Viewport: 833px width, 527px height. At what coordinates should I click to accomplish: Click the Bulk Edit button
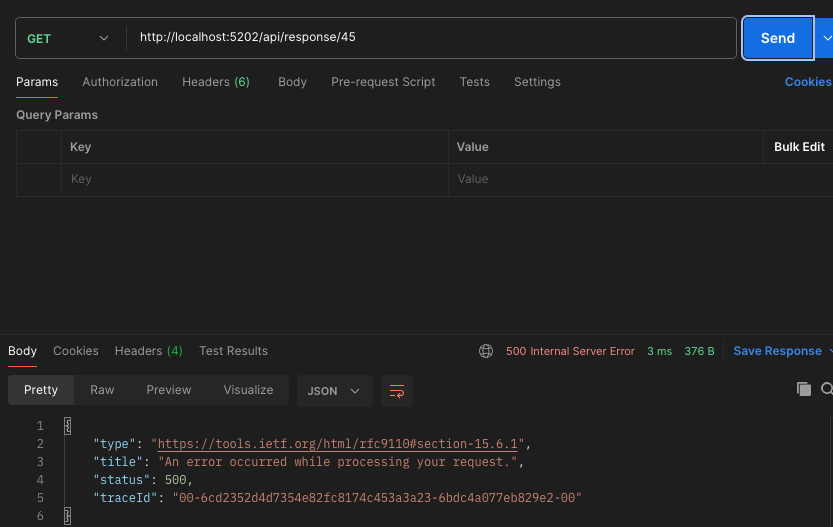[799, 147]
